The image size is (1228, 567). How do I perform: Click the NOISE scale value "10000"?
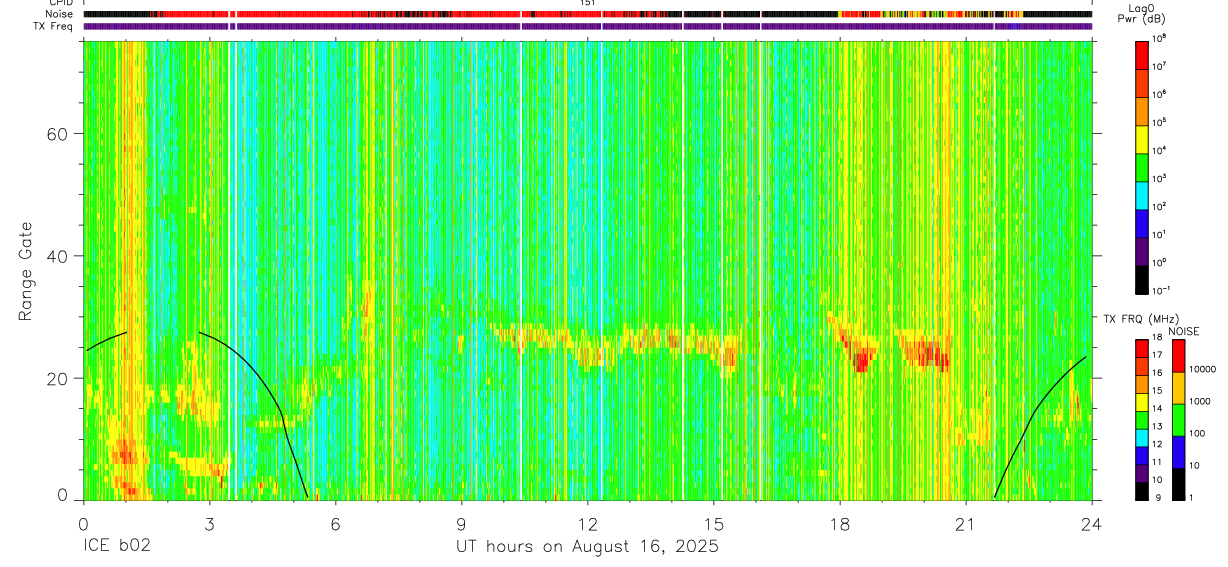1203,369
